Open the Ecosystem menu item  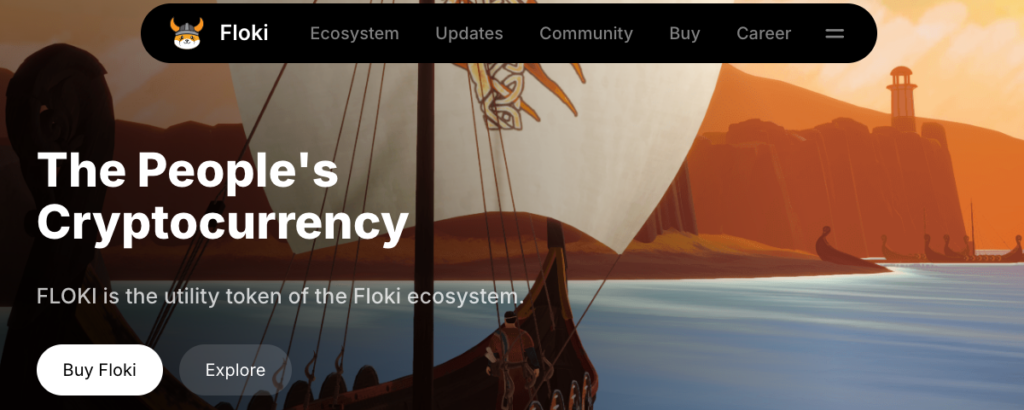click(354, 33)
